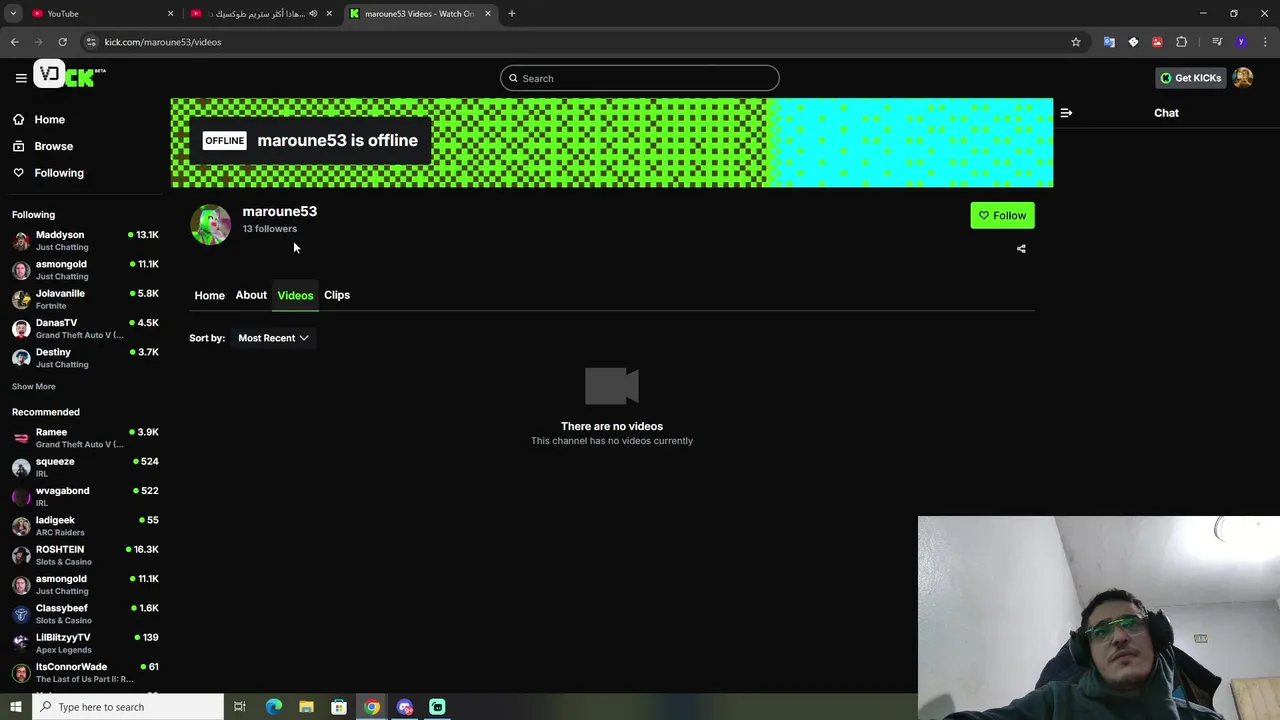Collapse the chat panel arrow icon

1066,113
